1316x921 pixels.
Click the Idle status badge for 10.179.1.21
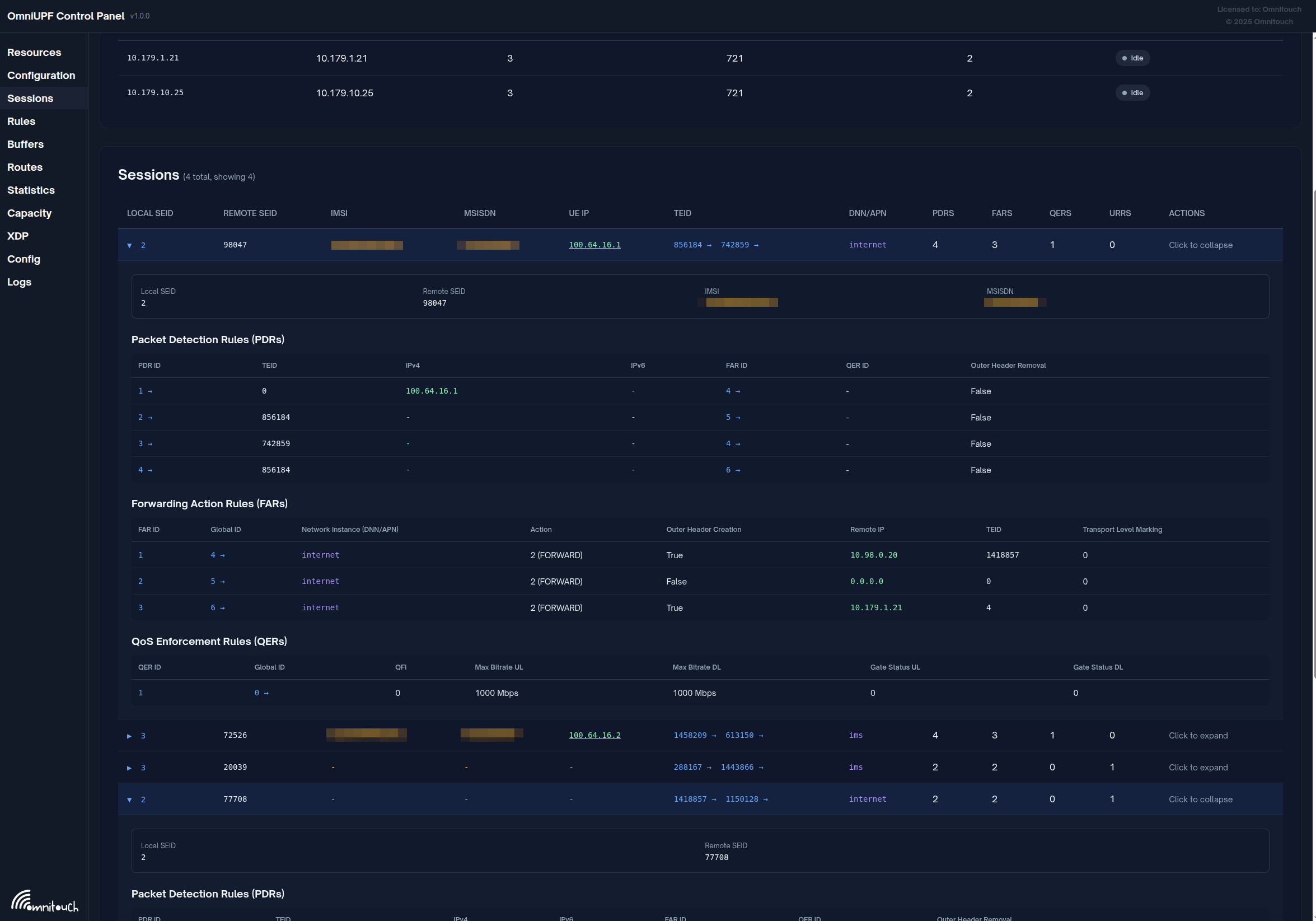pos(1132,58)
